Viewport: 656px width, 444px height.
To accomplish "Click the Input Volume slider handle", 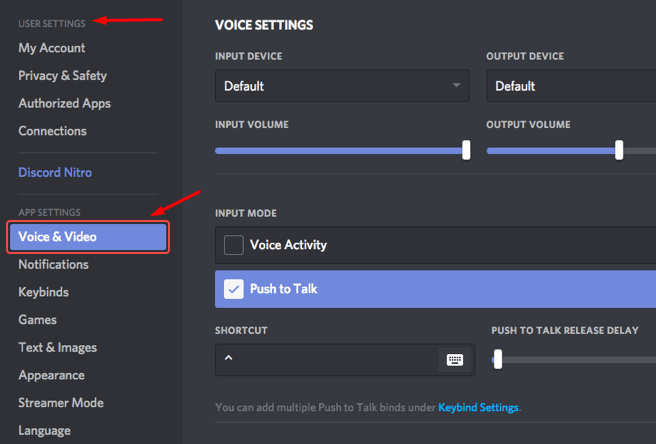I will (x=466, y=150).
